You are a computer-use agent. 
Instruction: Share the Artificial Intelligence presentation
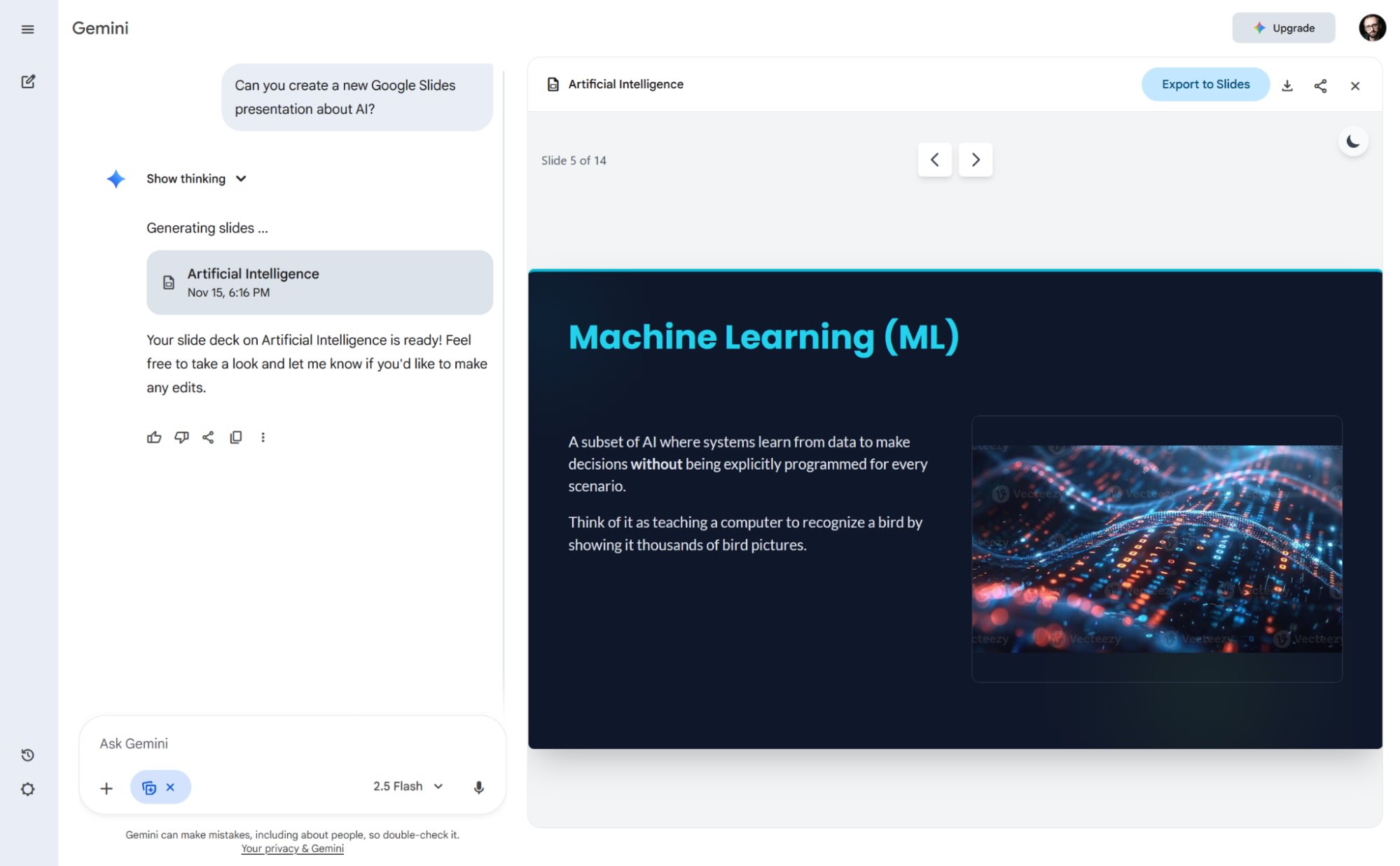coord(1321,85)
